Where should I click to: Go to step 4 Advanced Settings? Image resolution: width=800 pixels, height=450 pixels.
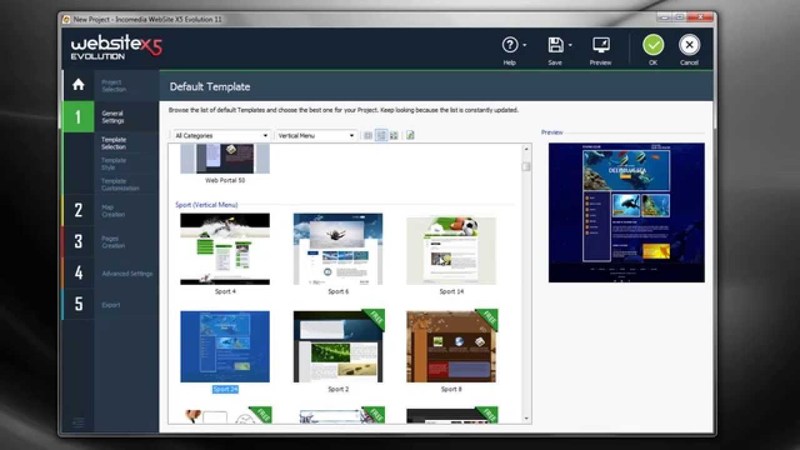coord(126,273)
